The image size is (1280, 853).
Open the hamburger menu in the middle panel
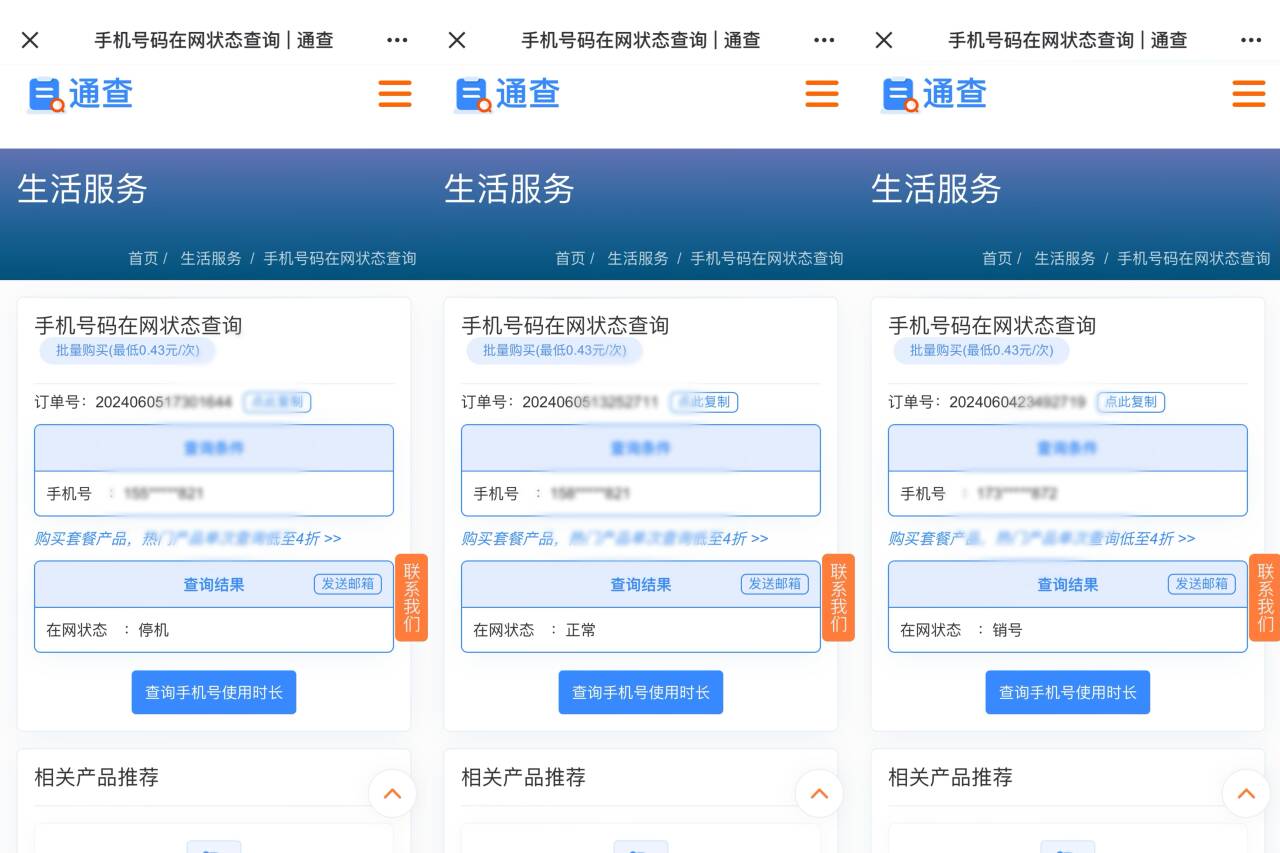click(822, 93)
